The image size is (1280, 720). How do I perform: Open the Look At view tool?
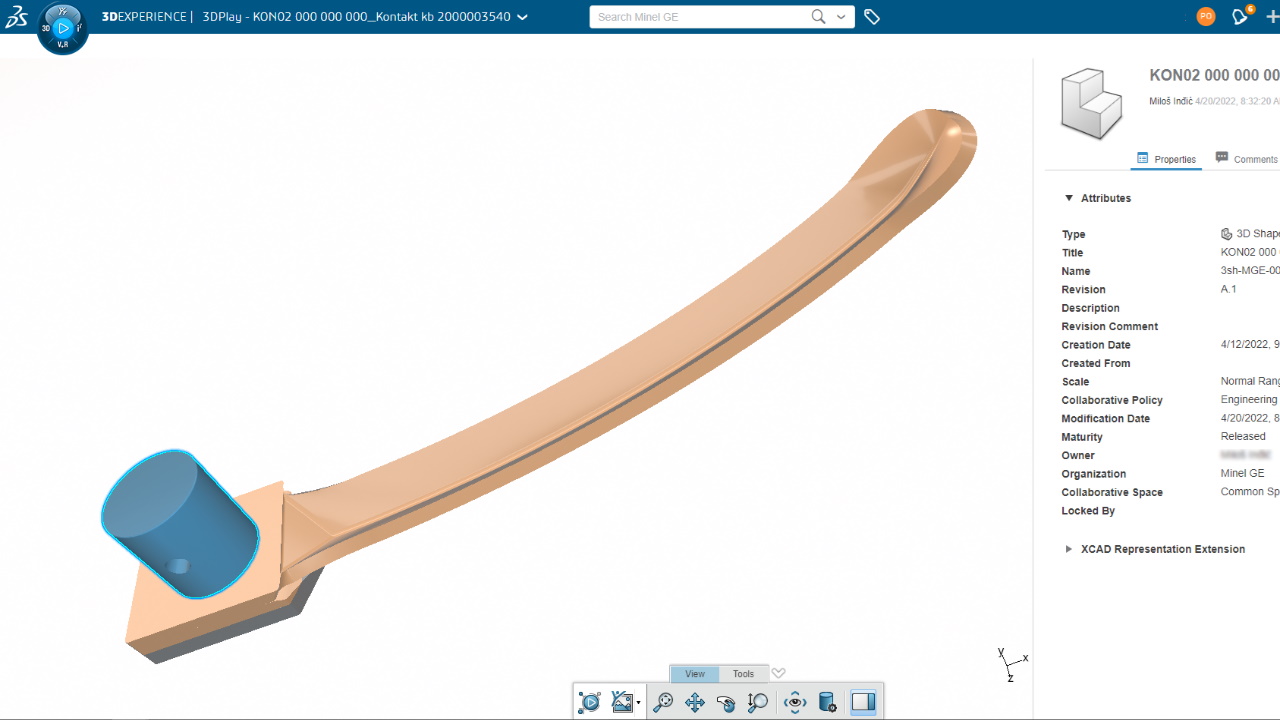pyautogui.click(x=795, y=702)
